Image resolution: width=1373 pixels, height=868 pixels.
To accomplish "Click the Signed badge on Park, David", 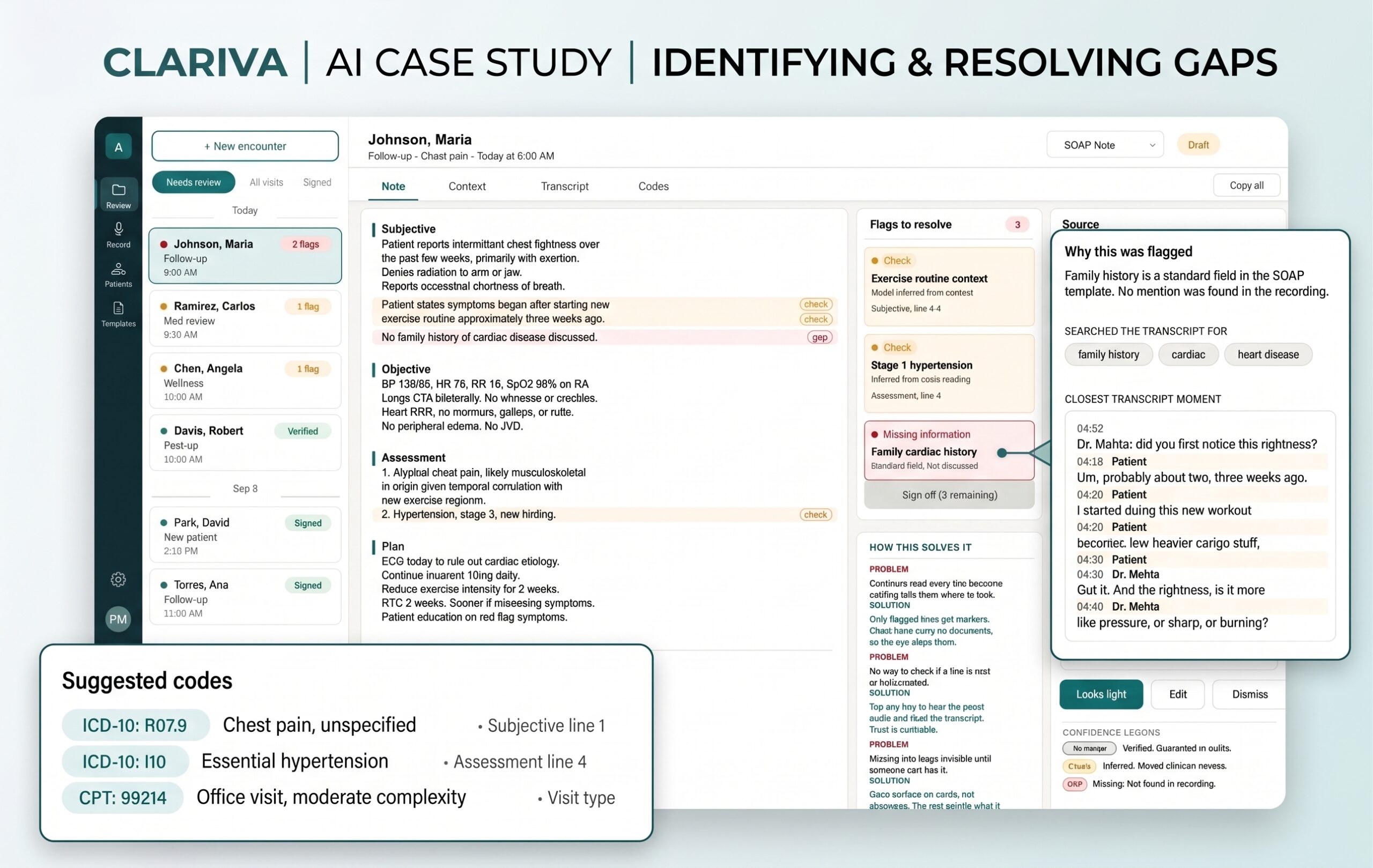I will 308,523.
